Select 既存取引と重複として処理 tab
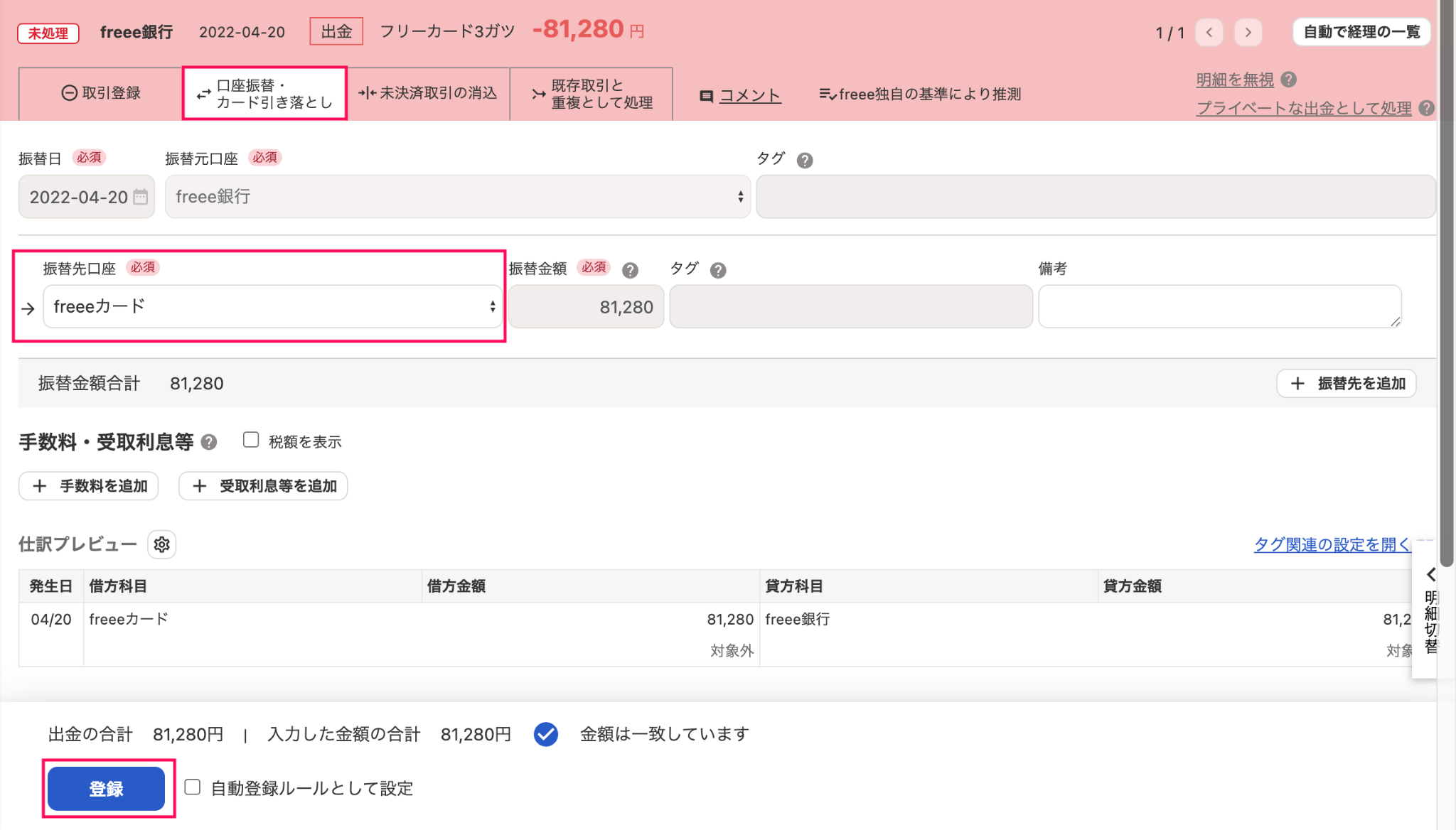Screen dimensions: 1456x830 (x=591, y=93)
